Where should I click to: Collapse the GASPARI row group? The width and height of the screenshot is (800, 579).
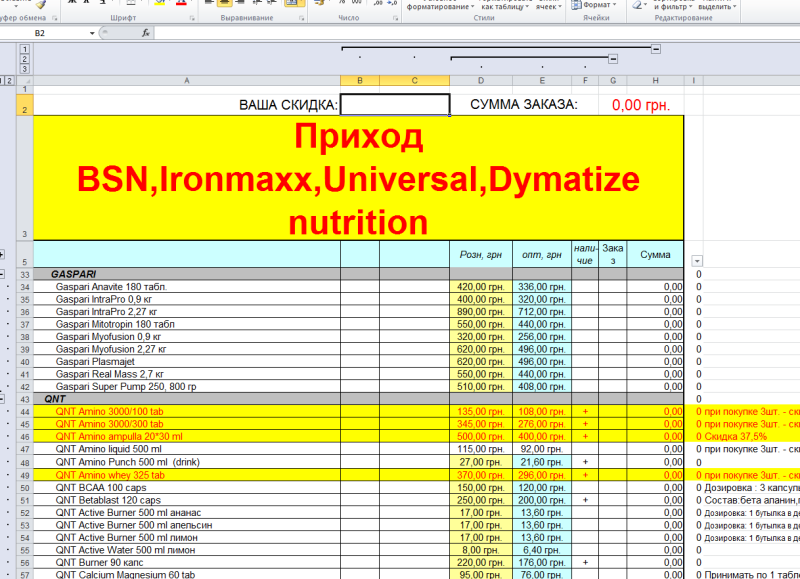[2, 274]
